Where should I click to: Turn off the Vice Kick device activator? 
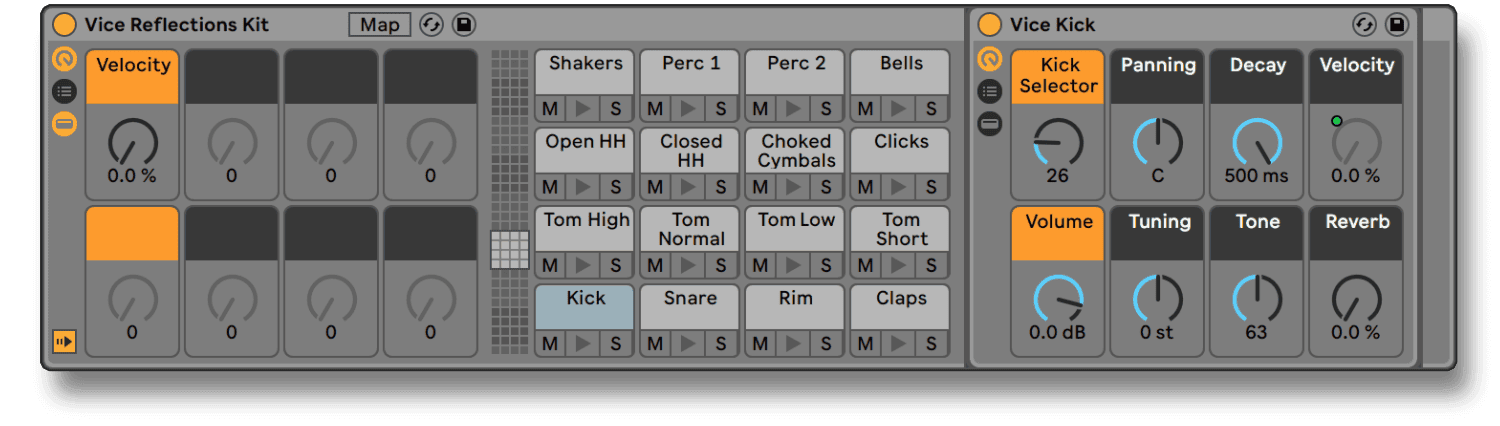(990, 25)
